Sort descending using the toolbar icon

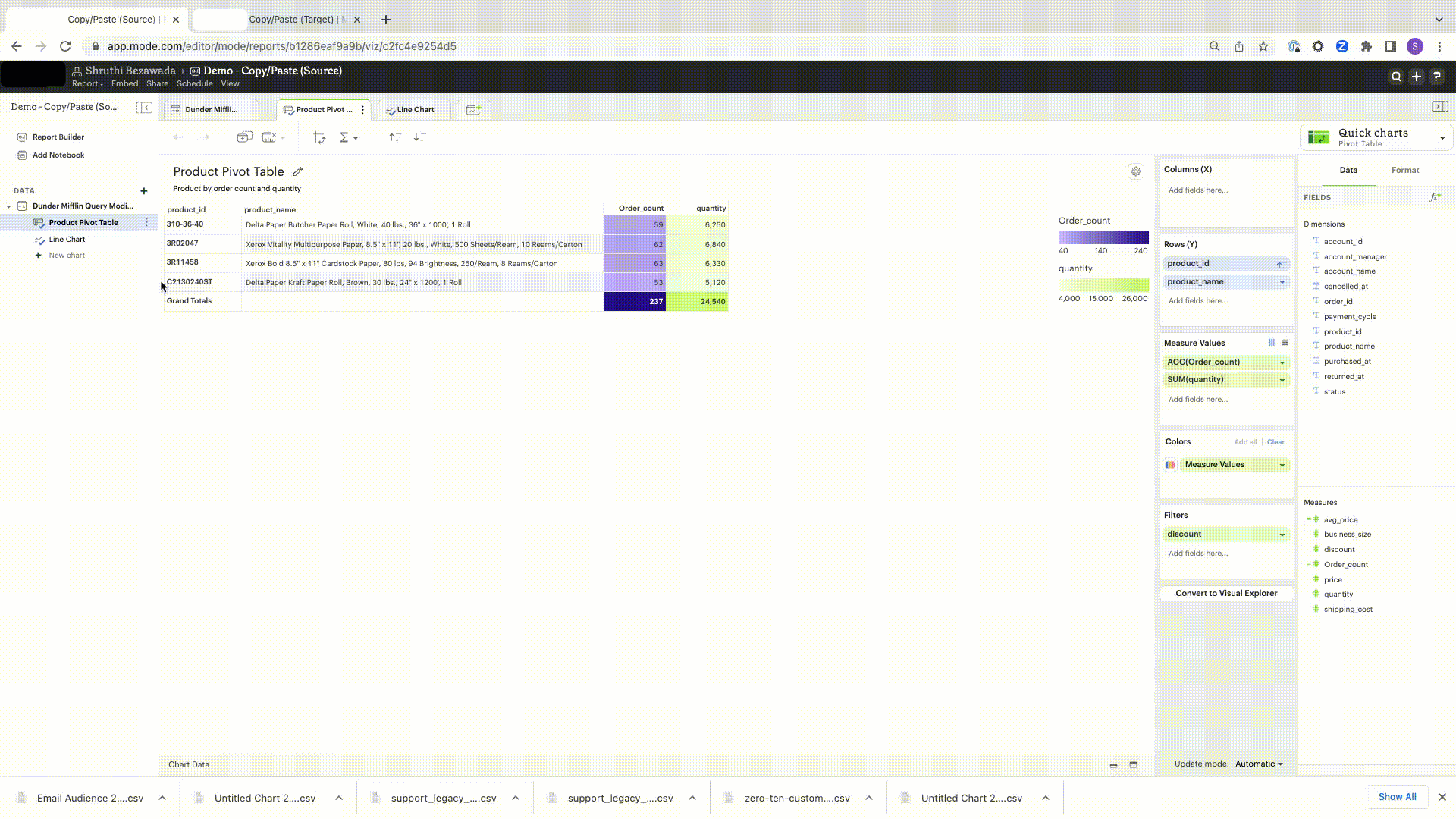coord(420,137)
